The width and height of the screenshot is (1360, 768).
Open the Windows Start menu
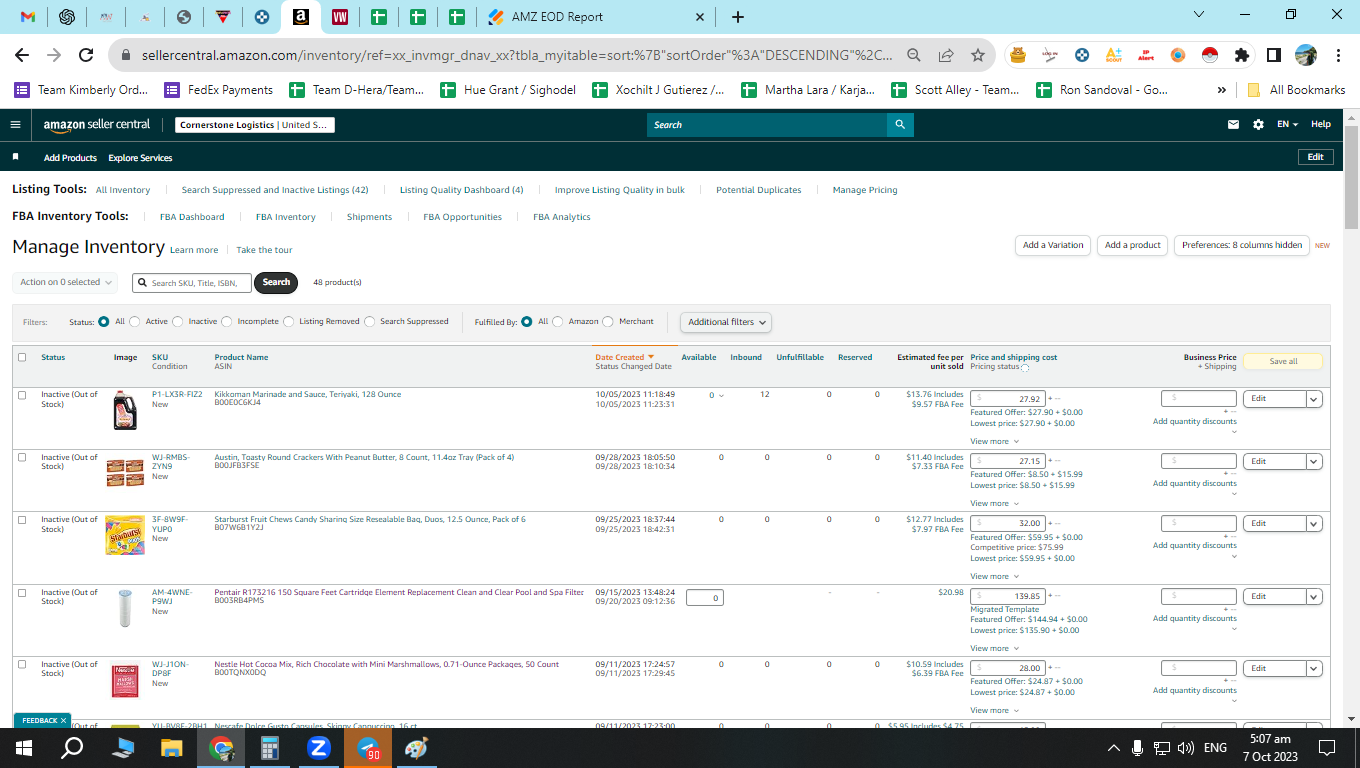pyautogui.click(x=23, y=748)
